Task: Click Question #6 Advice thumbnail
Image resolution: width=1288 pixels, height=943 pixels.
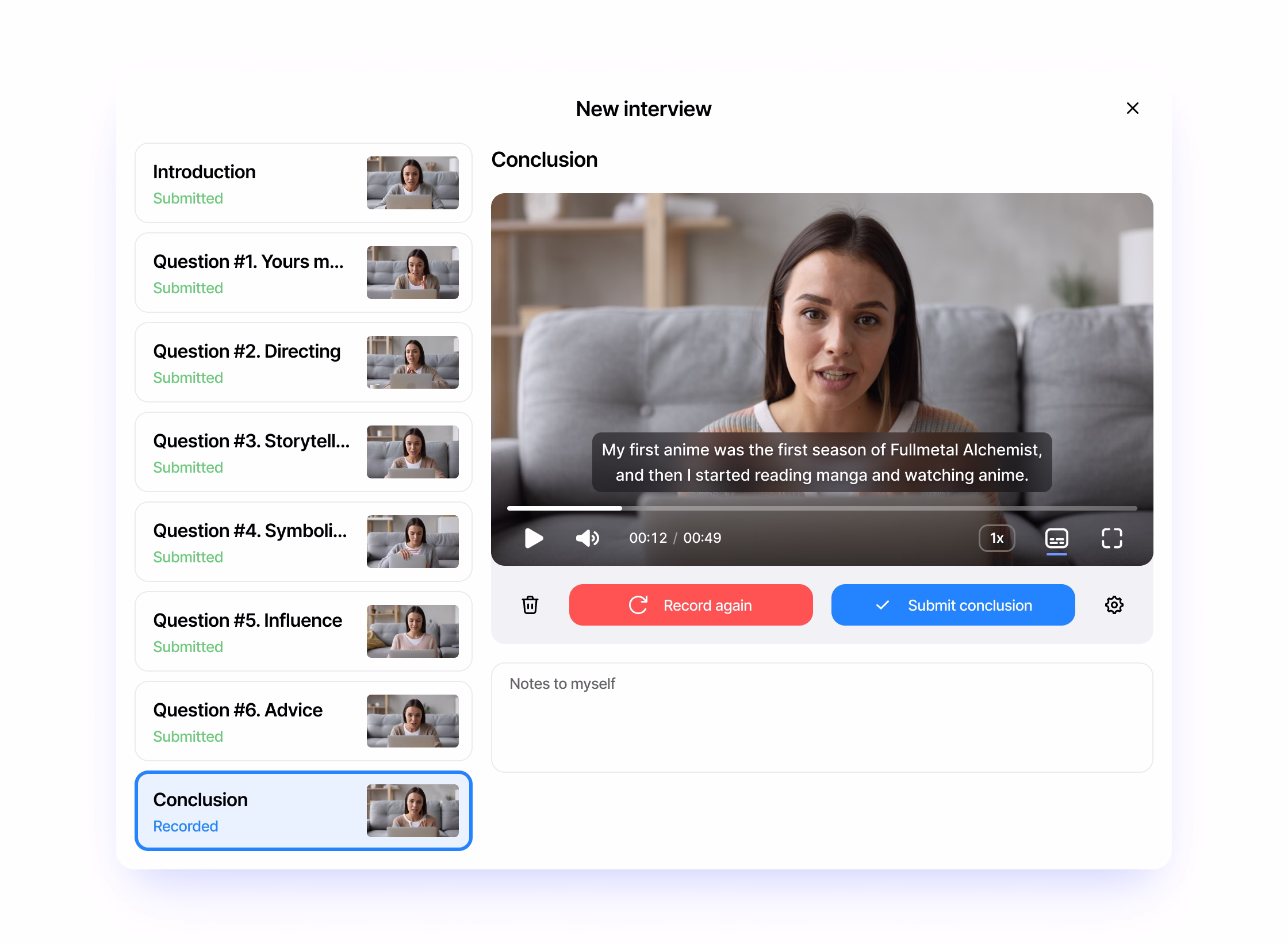Action: [413, 721]
